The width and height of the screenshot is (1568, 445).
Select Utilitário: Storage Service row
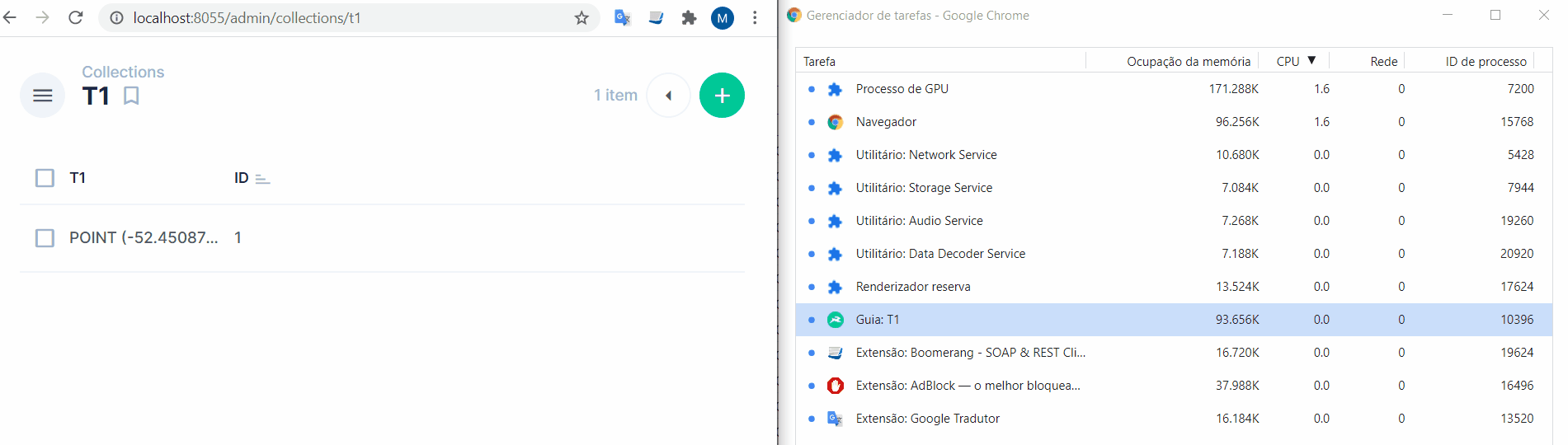(x=1174, y=188)
